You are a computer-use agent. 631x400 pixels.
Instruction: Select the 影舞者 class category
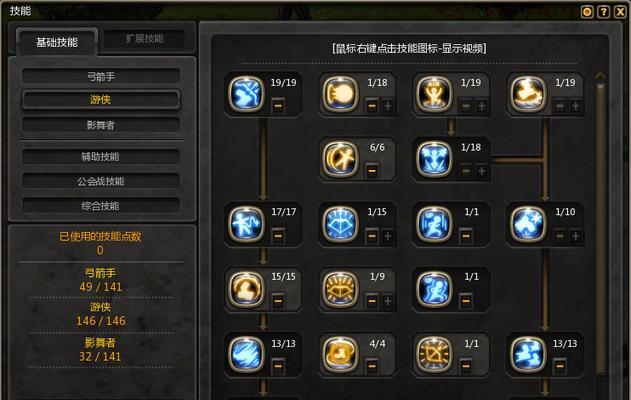pos(101,125)
